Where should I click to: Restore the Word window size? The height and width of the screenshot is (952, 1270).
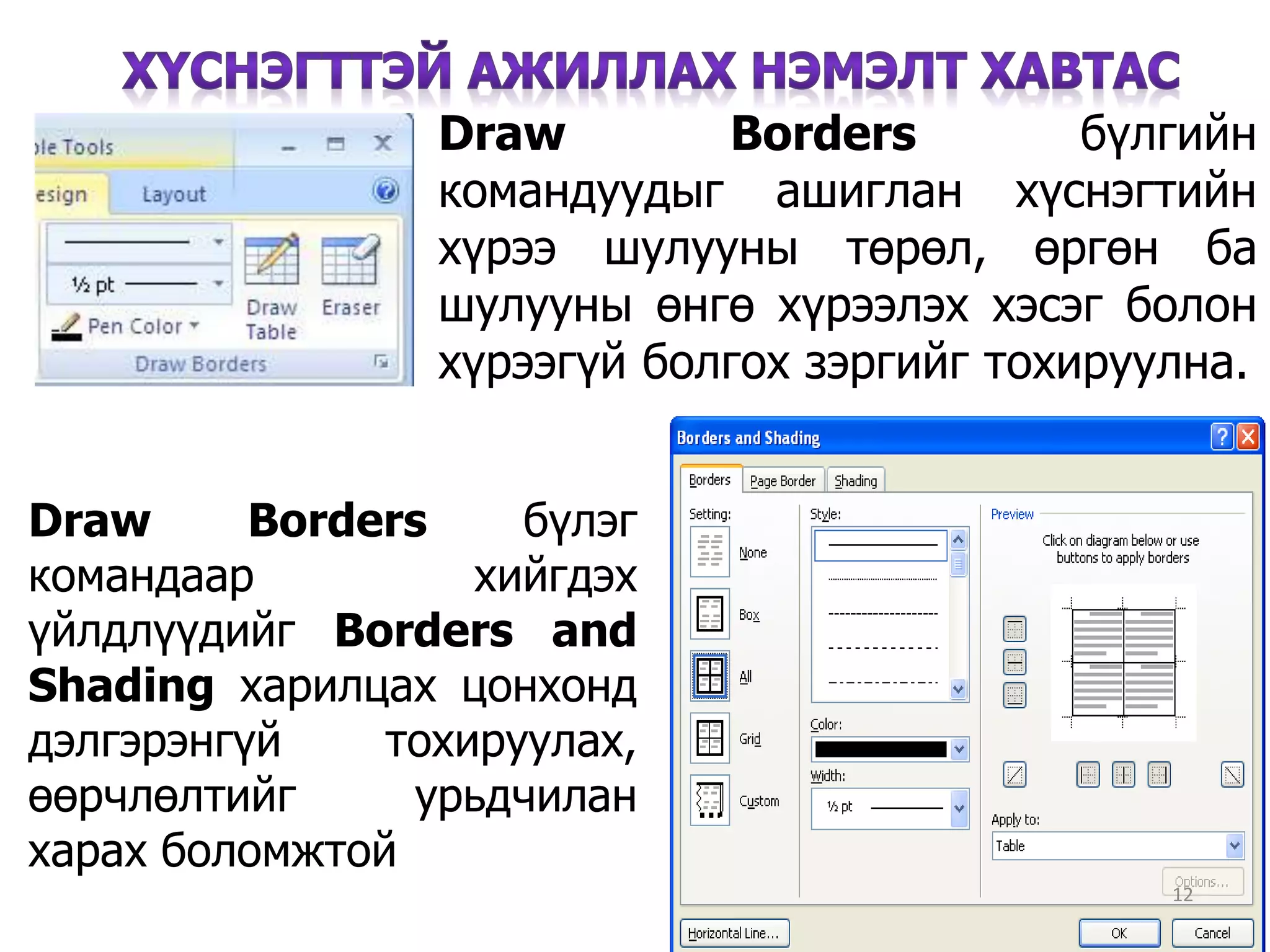coord(335,144)
